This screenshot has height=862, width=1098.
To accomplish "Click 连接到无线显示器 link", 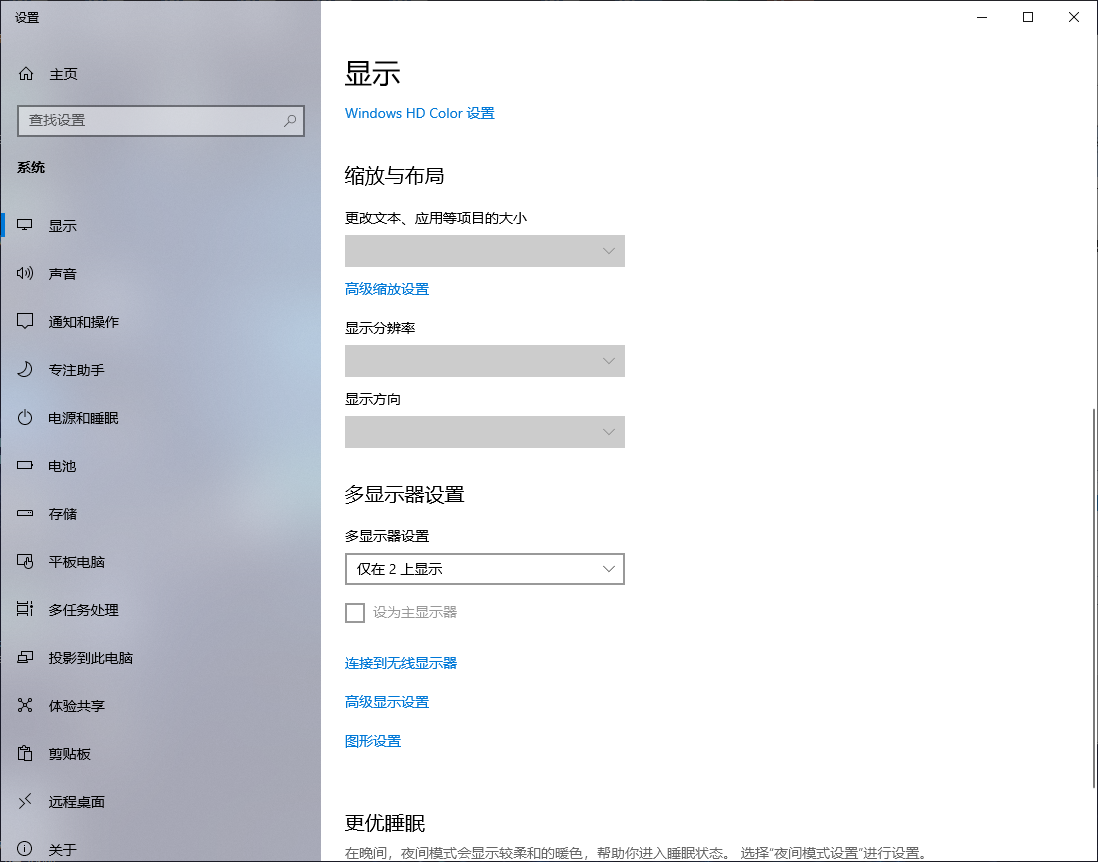I will tap(401, 663).
